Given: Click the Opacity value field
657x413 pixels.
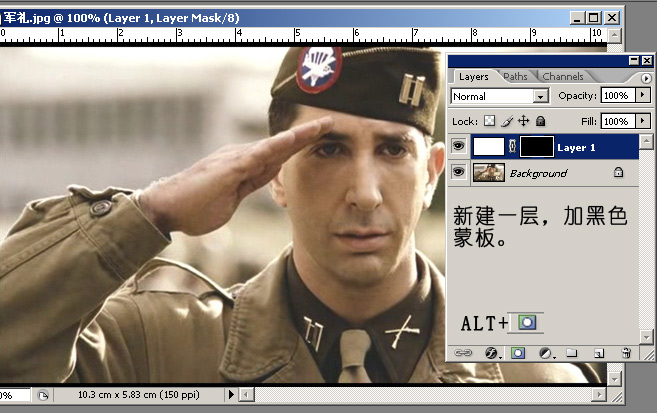Looking at the screenshot, I should point(618,96).
